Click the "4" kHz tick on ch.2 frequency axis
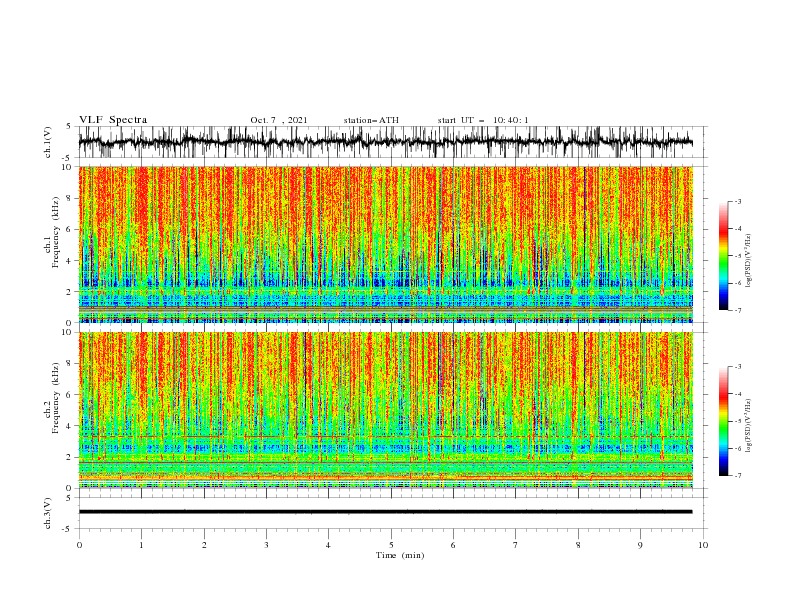The height and width of the screenshot is (612, 792). click(x=70, y=427)
